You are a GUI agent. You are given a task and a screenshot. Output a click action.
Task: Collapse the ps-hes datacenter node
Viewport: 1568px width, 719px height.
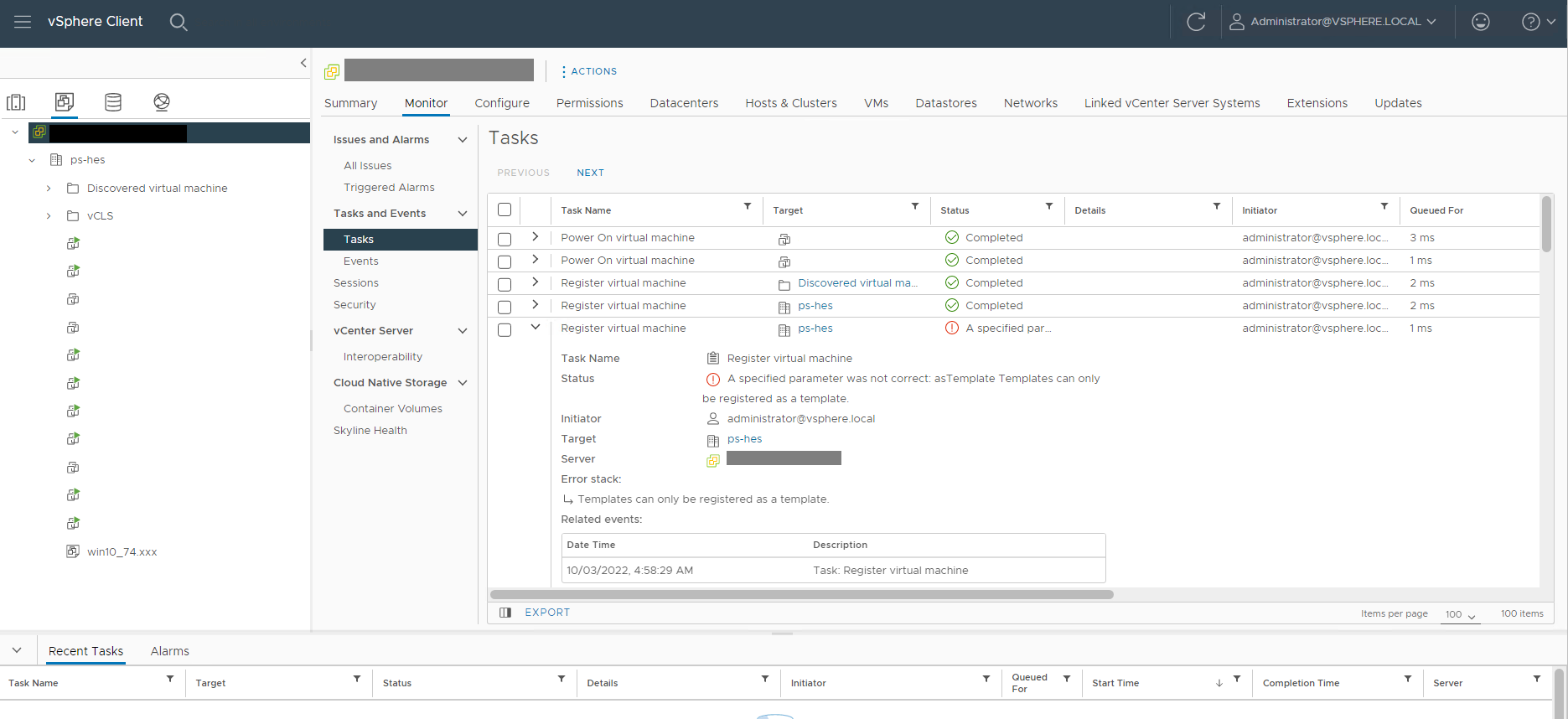click(32, 160)
